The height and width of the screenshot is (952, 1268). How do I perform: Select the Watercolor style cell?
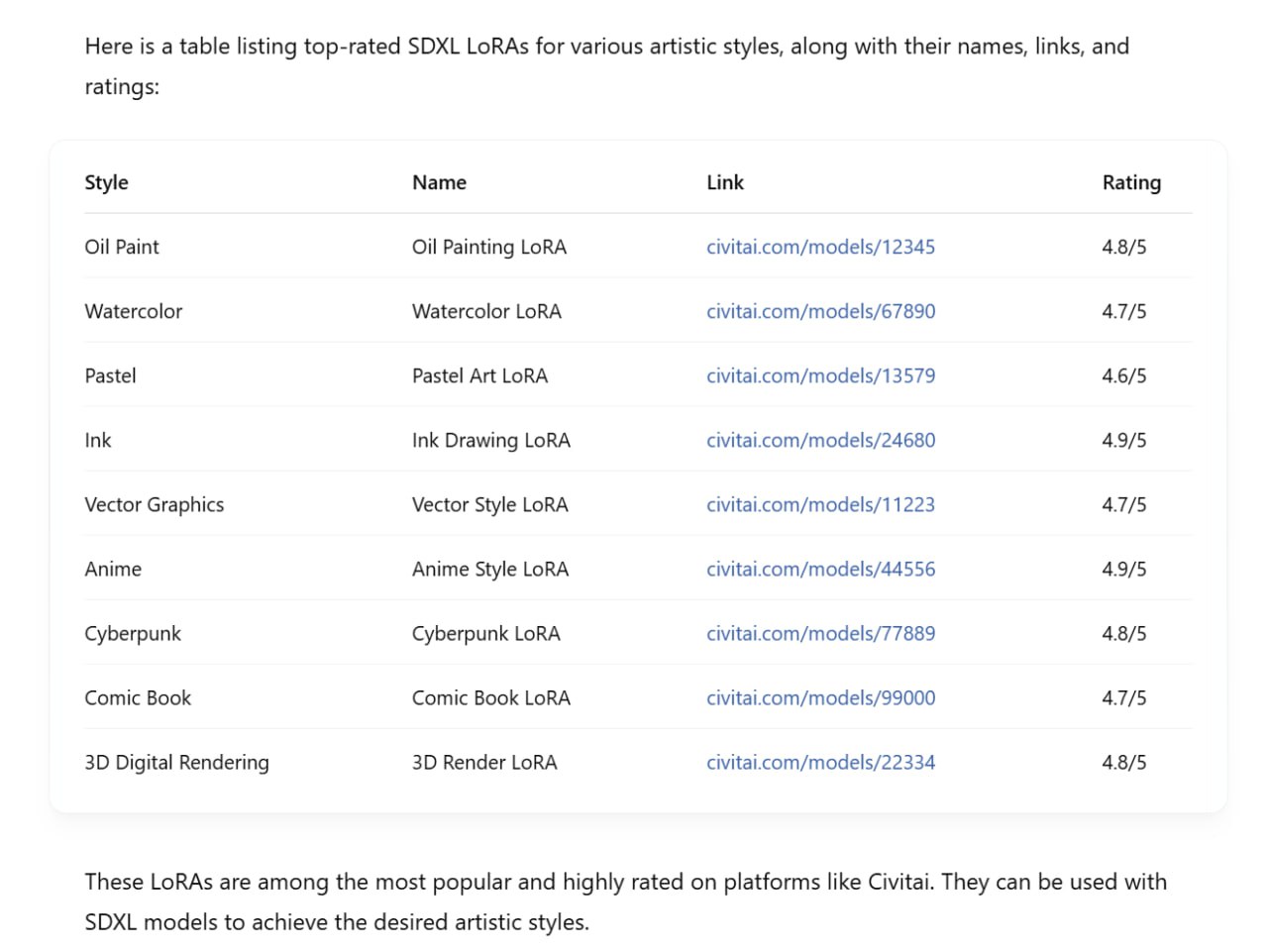point(134,311)
